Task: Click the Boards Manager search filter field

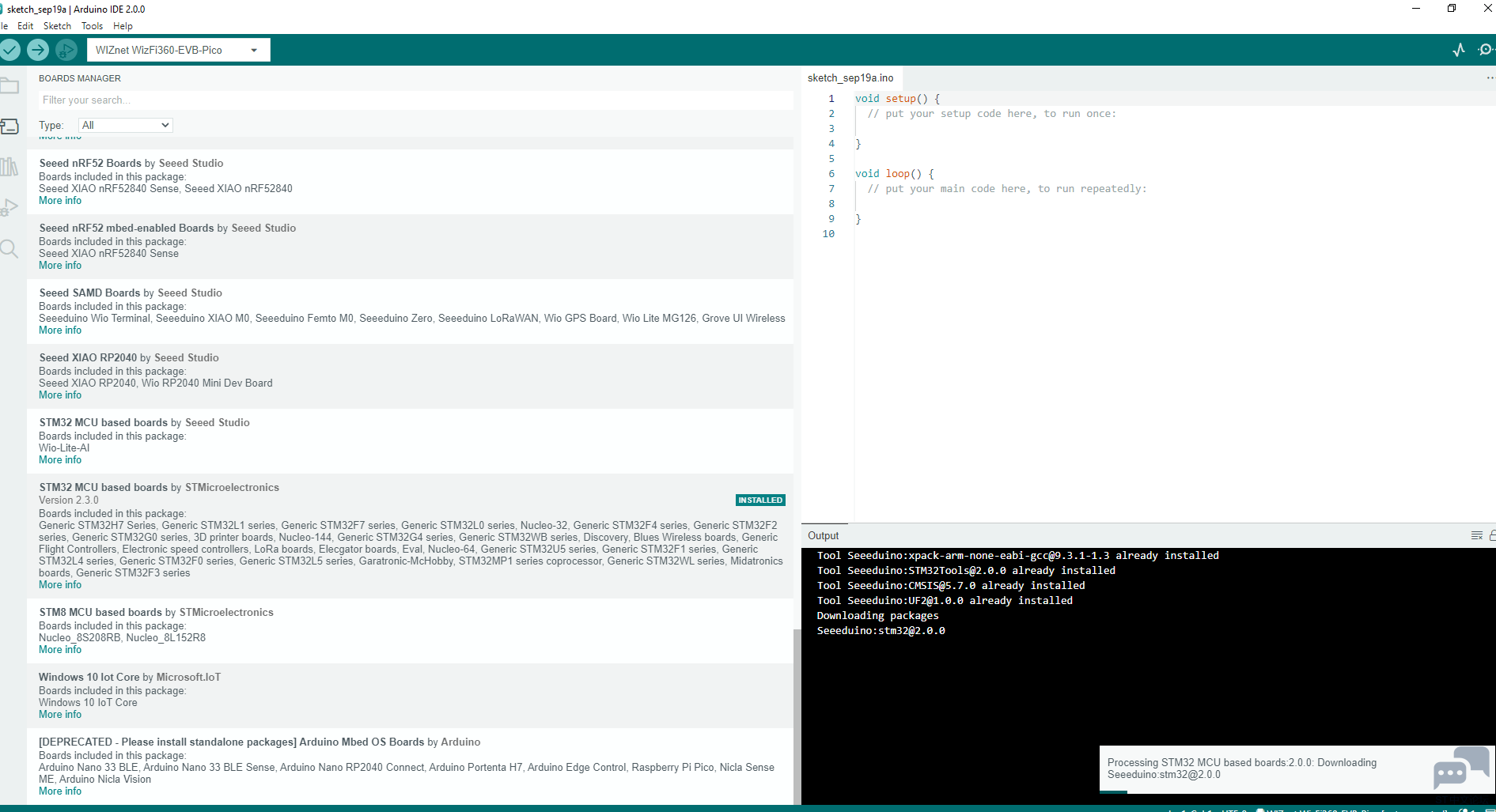Action: click(x=415, y=100)
